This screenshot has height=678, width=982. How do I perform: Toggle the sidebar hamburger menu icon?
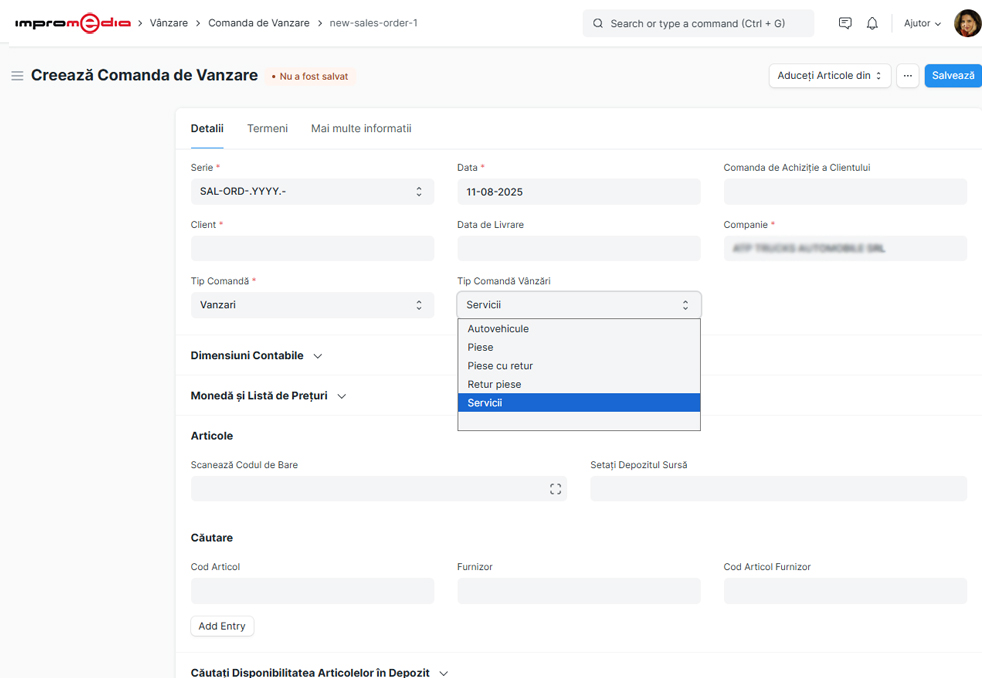[x=17, y=76]
